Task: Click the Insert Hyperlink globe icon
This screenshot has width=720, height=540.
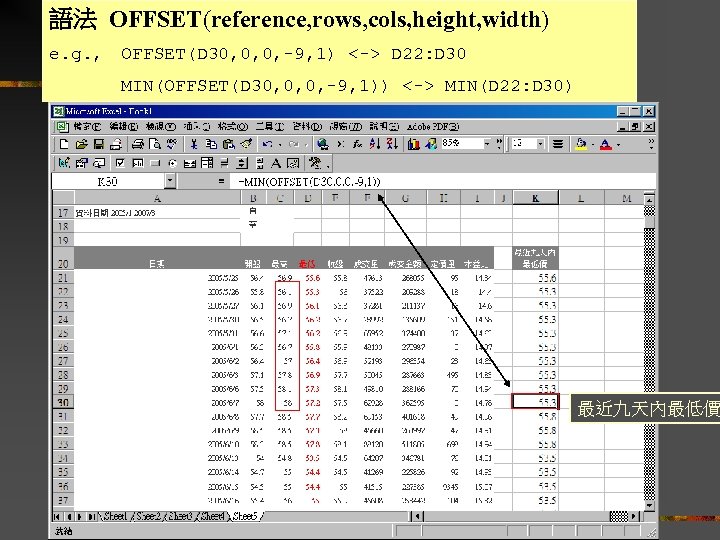Action: click(x=323, y=144)
